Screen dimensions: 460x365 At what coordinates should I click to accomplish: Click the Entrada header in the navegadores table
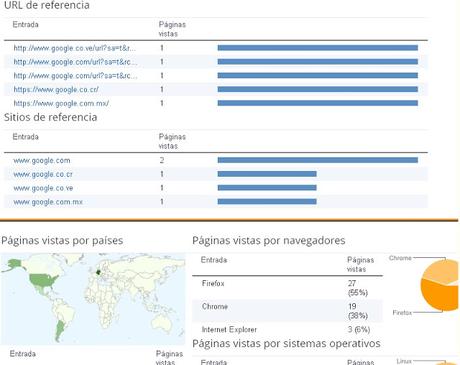point(214,260)
